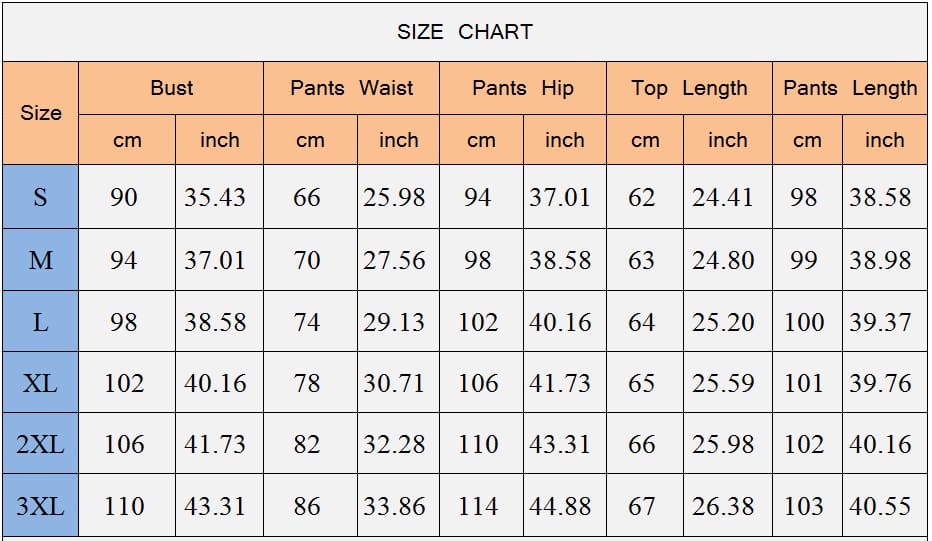Select the top length inch cell for 3XL
The width and height of the screenshot is (932, 541).
pos(728,505)
